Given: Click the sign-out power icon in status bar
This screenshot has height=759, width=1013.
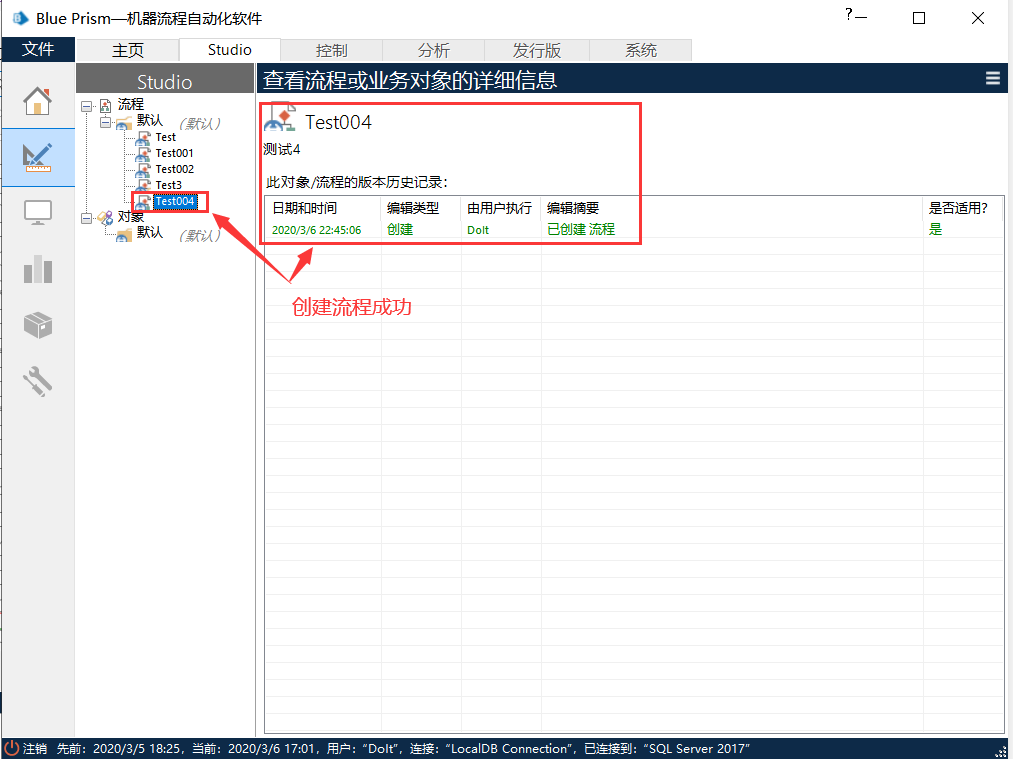Looking at the screenshot, I should point(12,749).
